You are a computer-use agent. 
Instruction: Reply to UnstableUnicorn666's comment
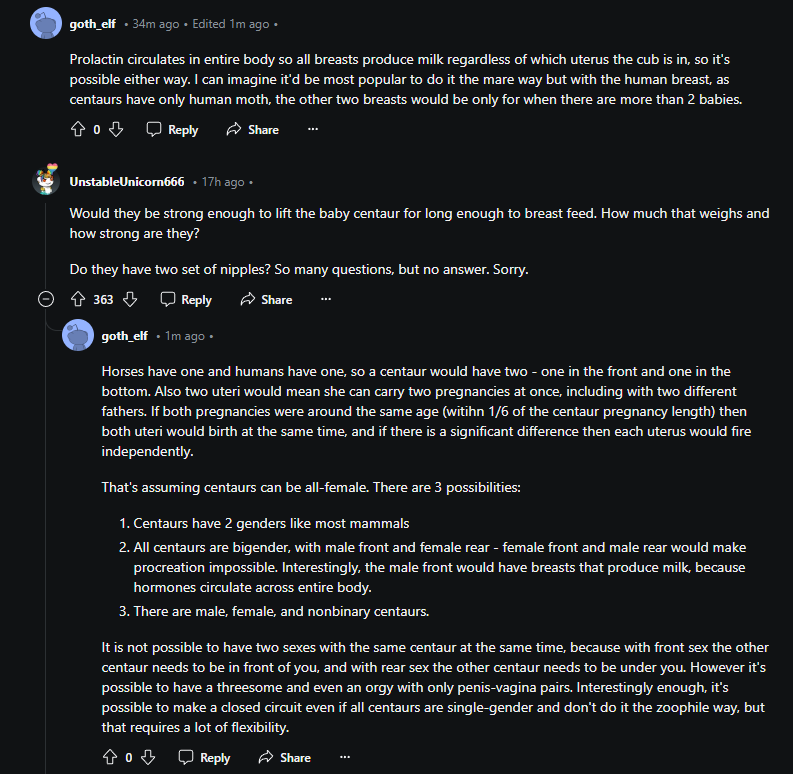[185, 299]
